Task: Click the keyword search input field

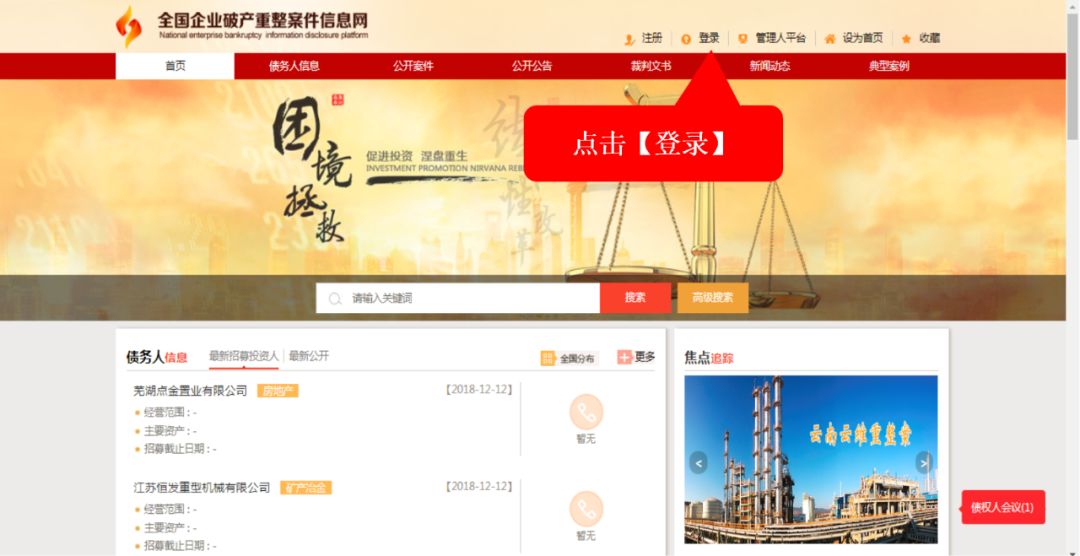Action: click(x=458, y=298)
